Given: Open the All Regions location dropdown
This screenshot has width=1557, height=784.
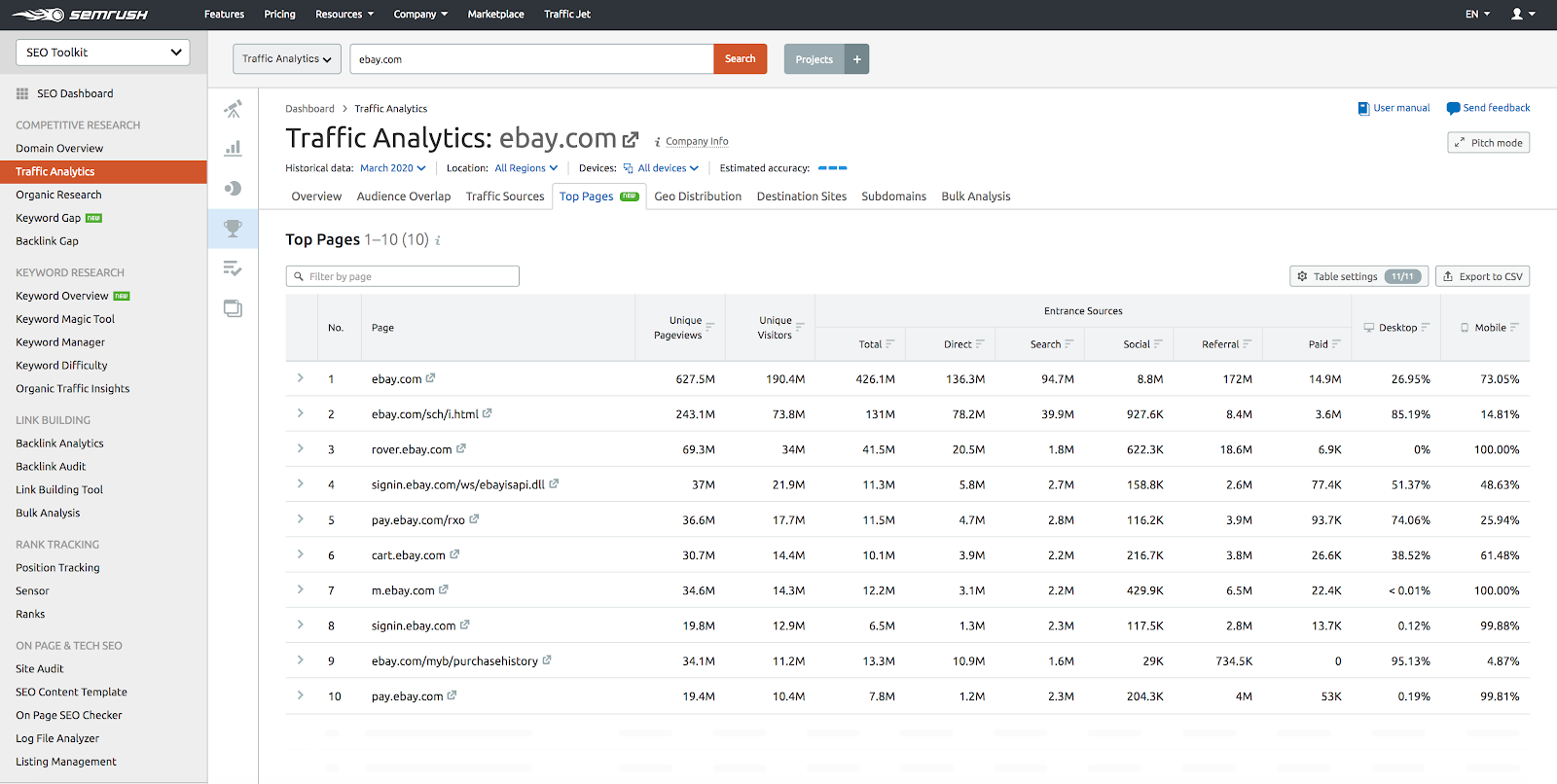Looking at the screenshot, I should click(526, 168).
